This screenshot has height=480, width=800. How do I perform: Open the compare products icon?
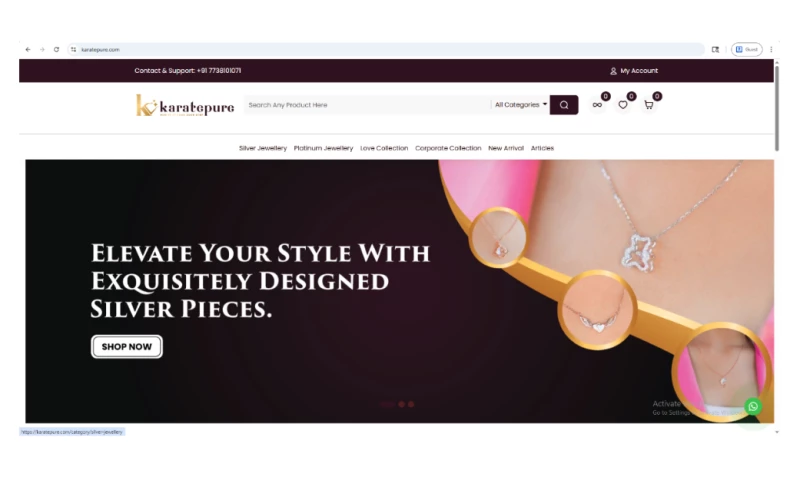597,105
